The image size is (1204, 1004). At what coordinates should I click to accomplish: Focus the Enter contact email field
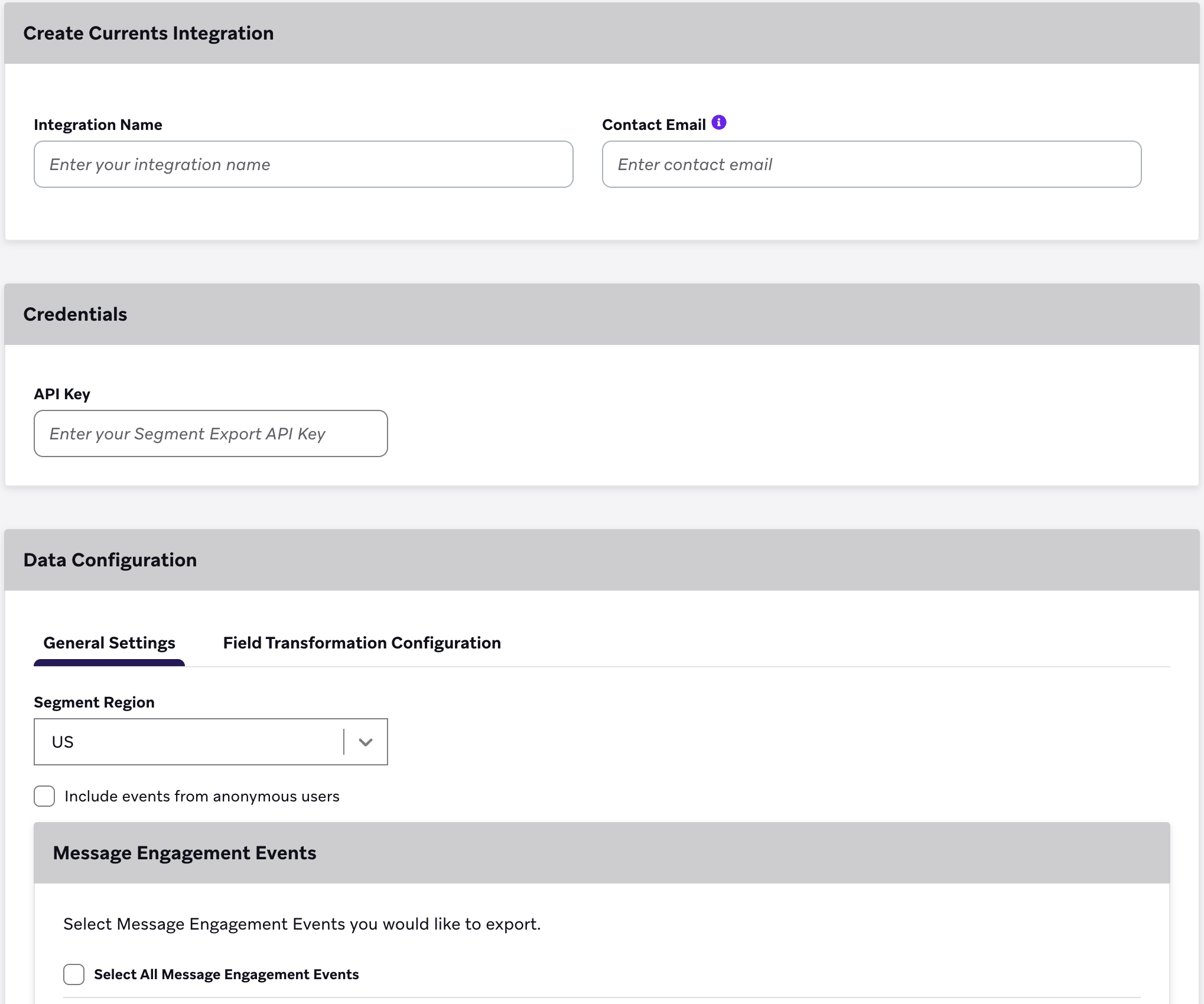point(871,164)
